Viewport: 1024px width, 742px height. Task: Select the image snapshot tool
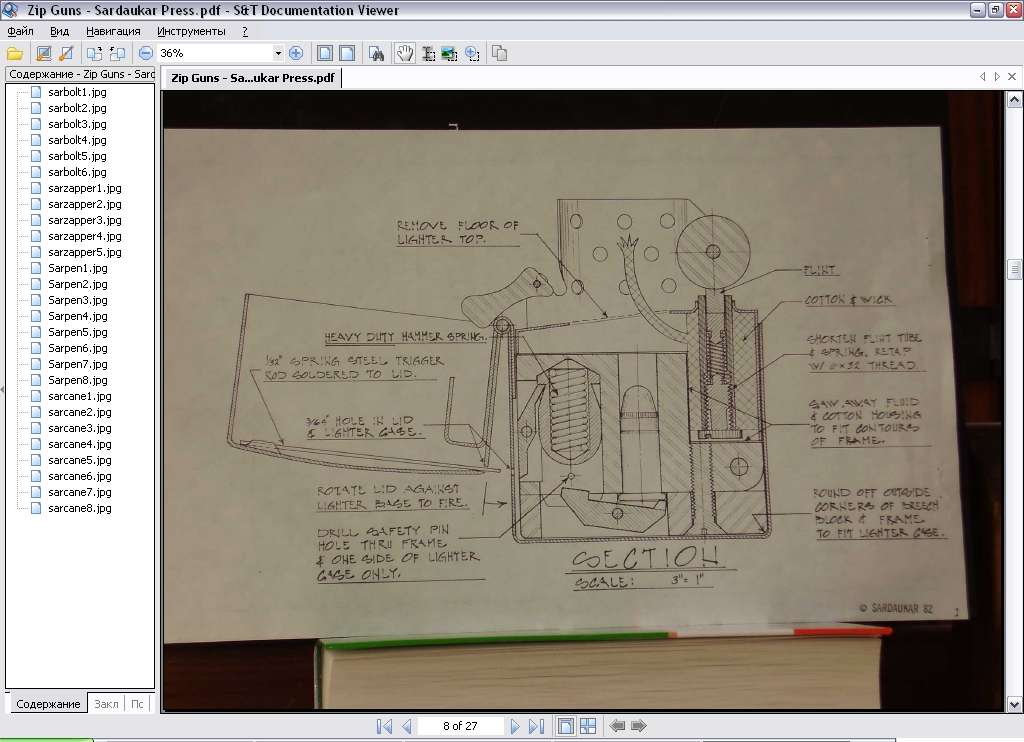tap(449, 54)
